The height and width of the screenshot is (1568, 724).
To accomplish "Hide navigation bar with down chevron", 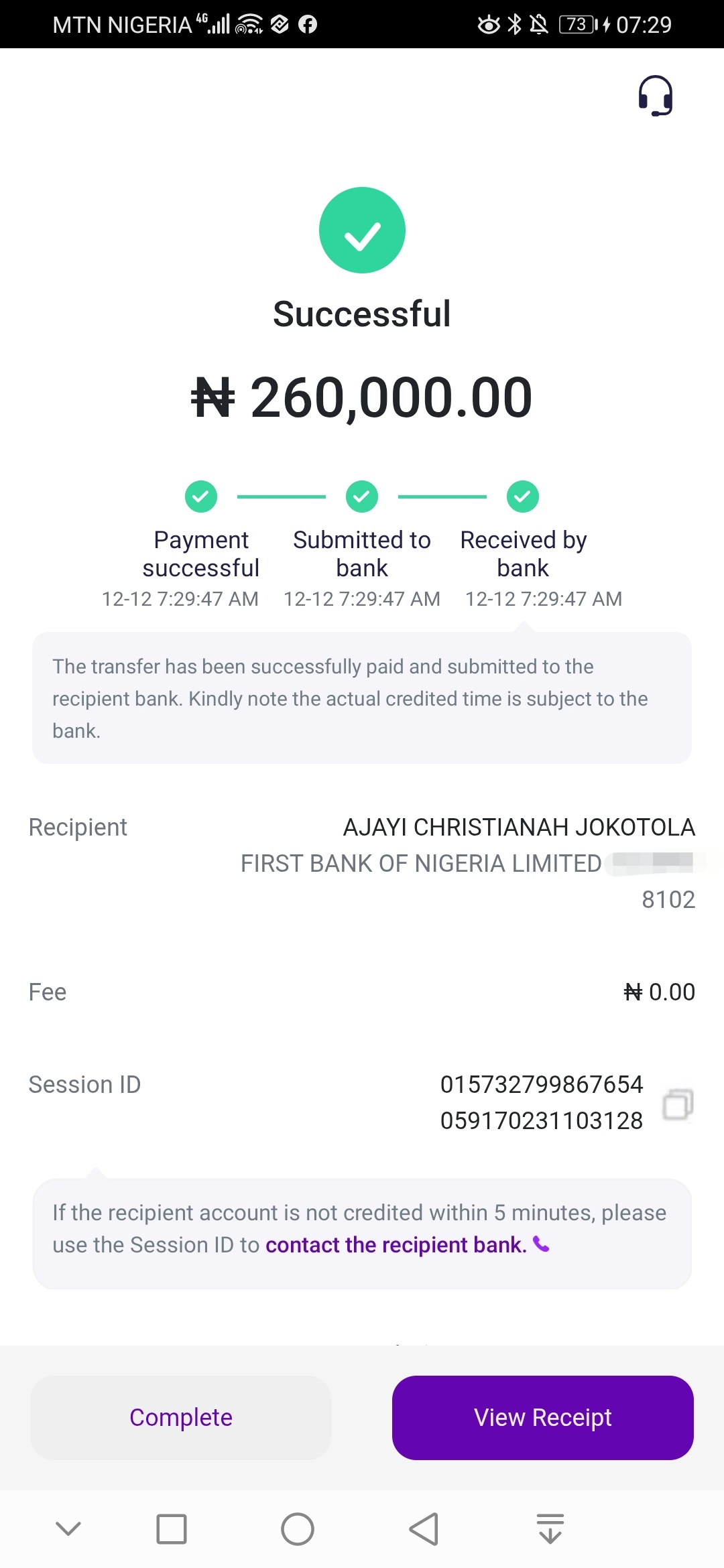I will 68,1528.
